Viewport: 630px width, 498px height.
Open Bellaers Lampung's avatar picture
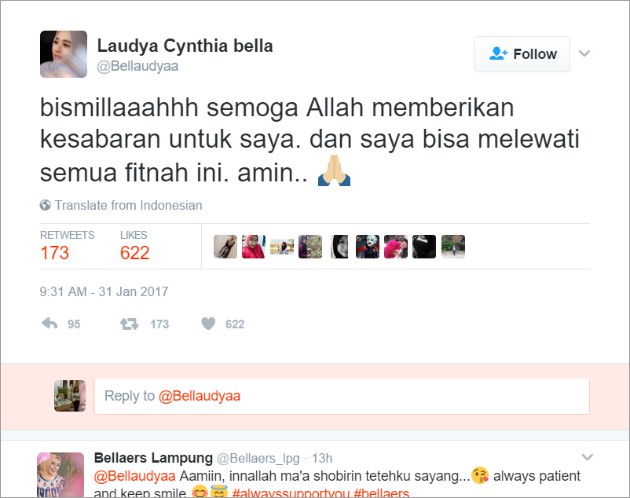point(60,475)
